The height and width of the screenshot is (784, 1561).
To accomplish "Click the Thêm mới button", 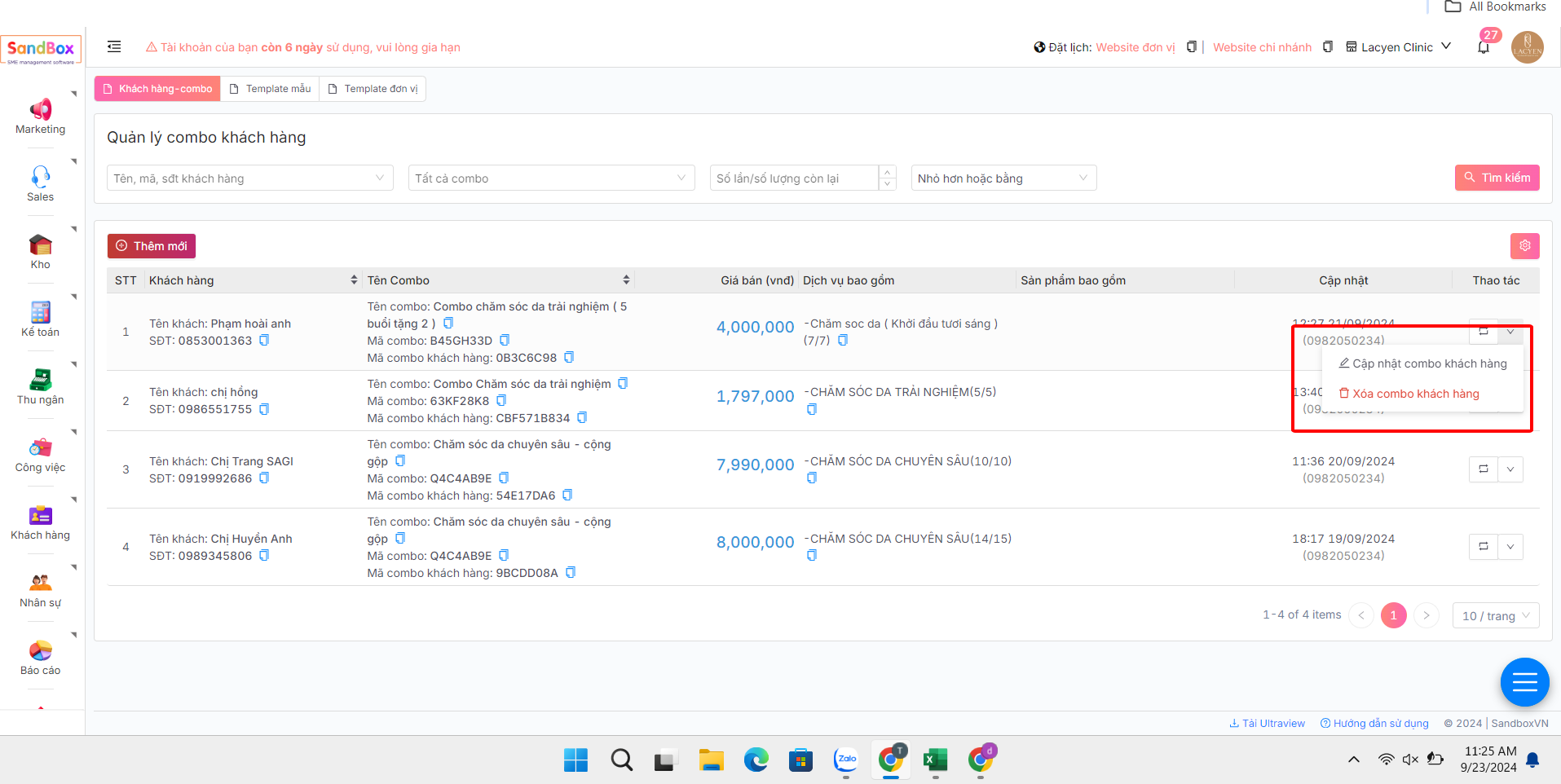I will point(152,246).
